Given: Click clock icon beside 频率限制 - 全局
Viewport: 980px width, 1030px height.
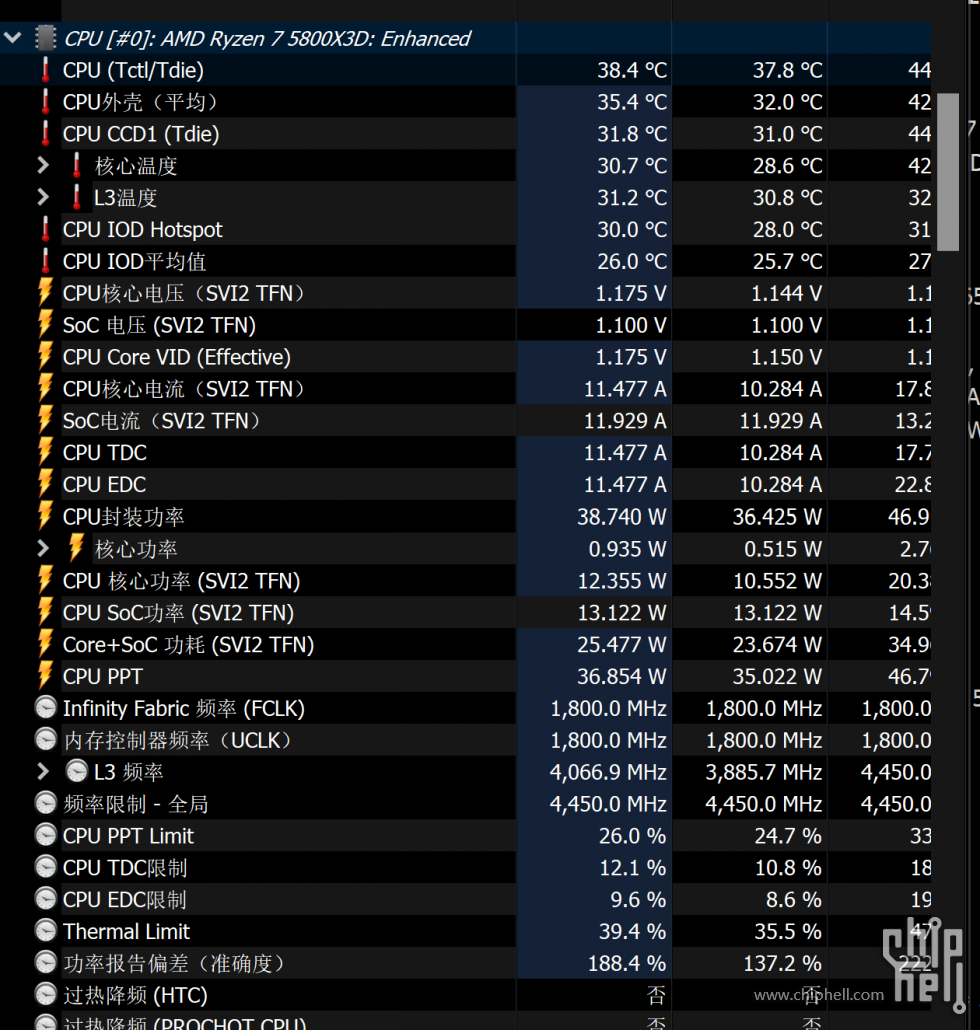Looking at the screenshot, I should pos(46,803).
